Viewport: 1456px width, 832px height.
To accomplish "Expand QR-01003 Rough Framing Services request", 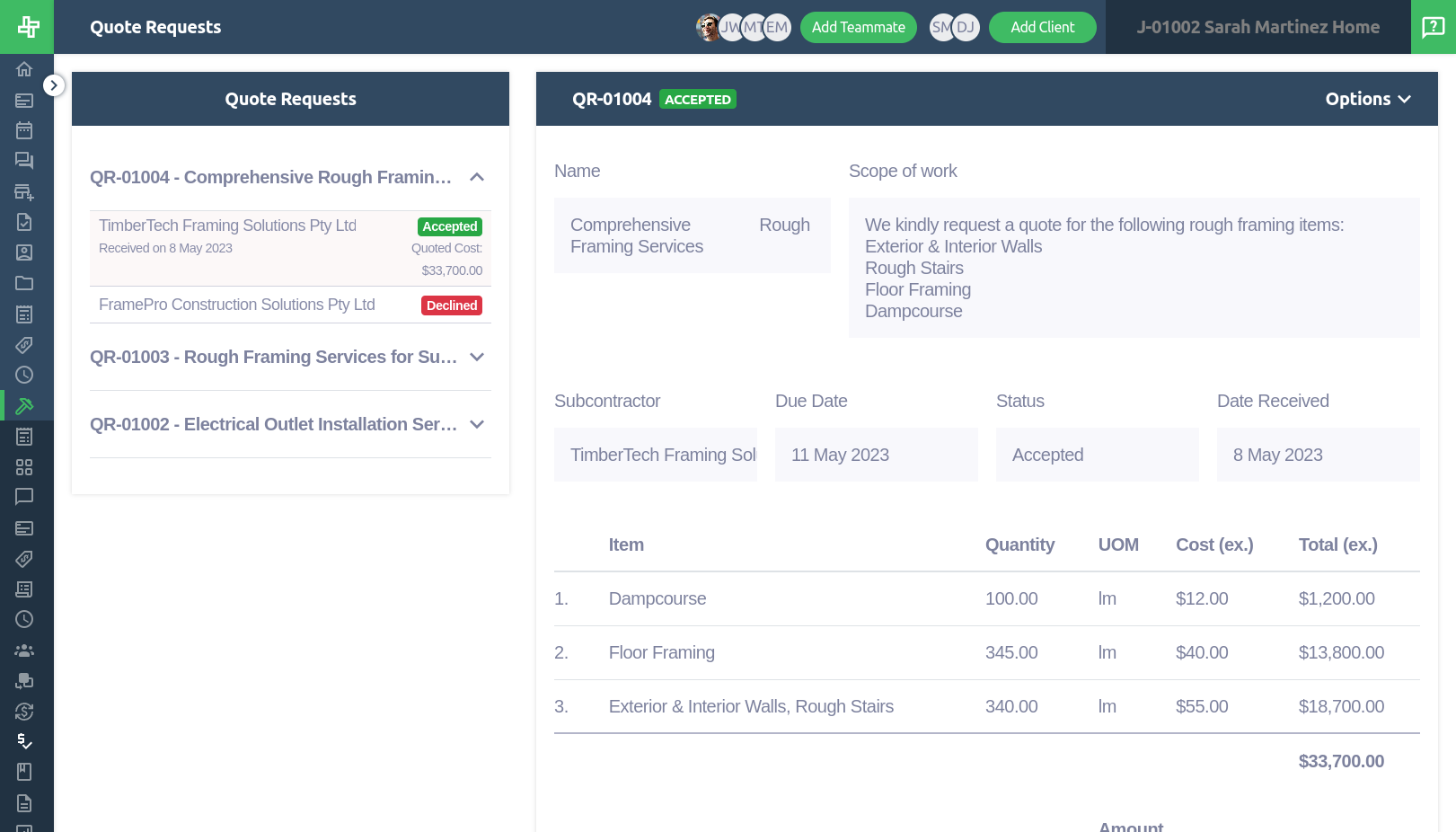I will [477, 357].
